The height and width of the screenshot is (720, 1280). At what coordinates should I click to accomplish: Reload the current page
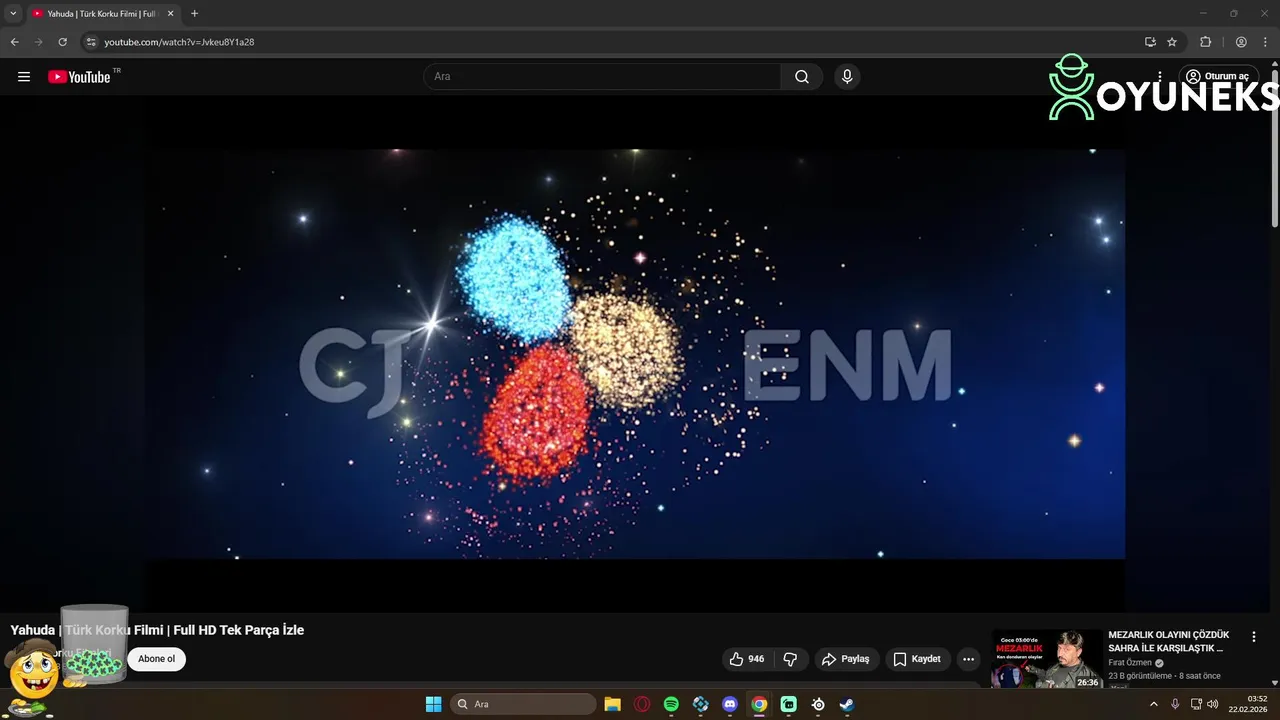[62, 42]
